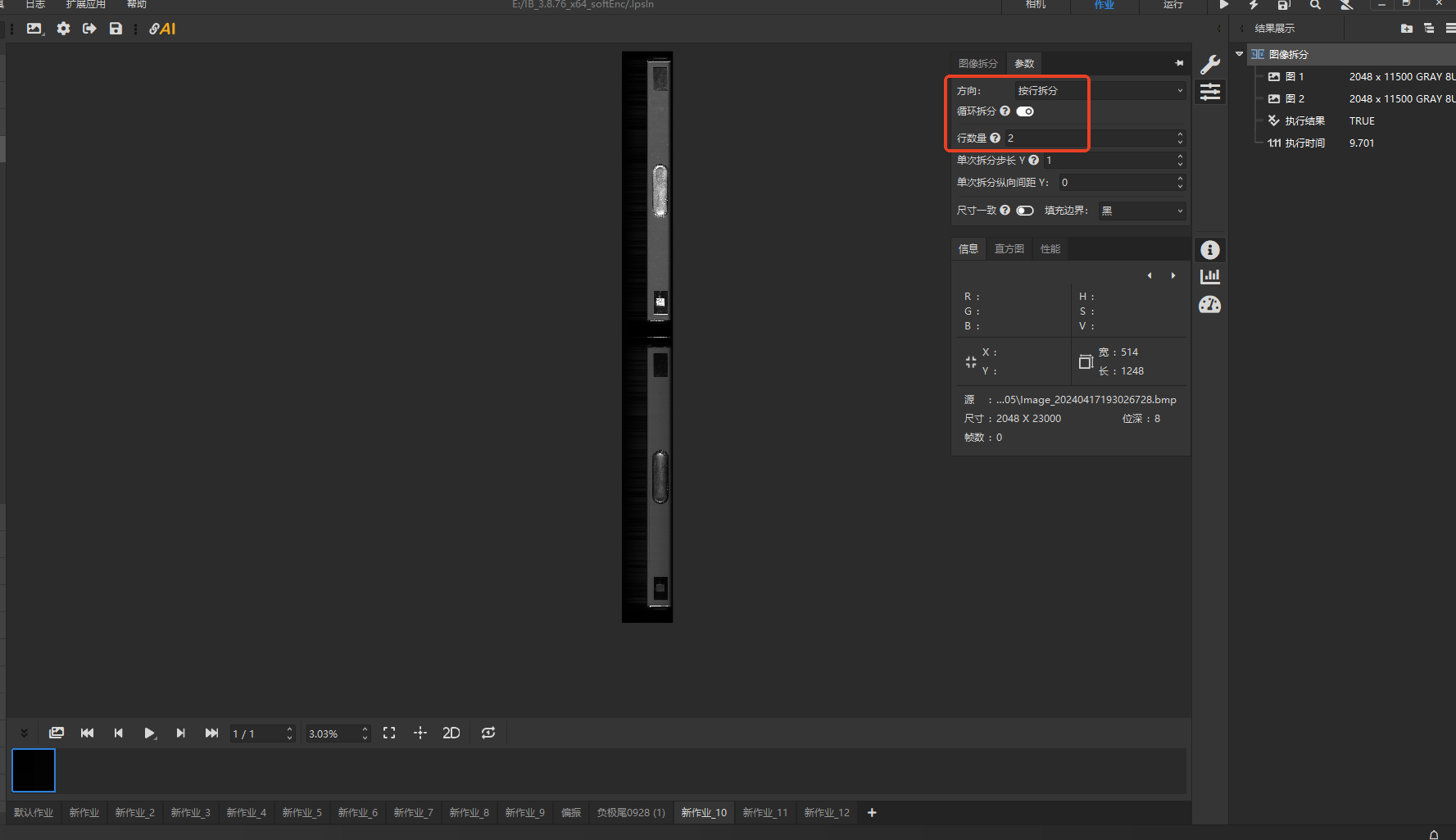Screen dimensions: 1456x840
Task: Click the fit-to-screen icon
Action: coord(389,733)
